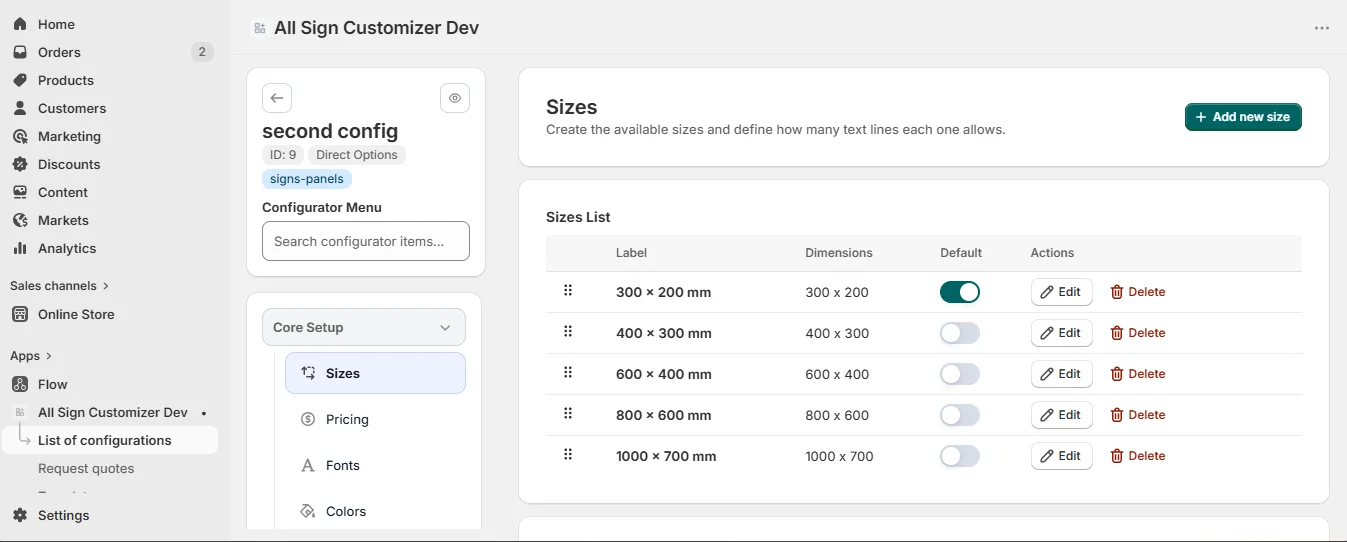Open Request quotes page
The image size is (1347, 542).
pyautogui.click(x=86, y=468)
